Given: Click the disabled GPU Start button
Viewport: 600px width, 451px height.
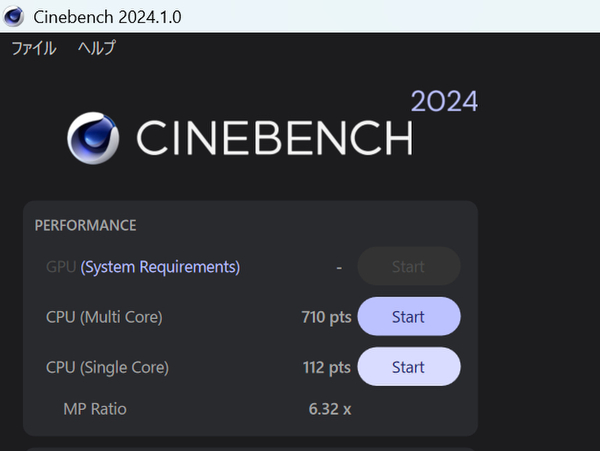Looking at the screenshot, I should [409, 267].
